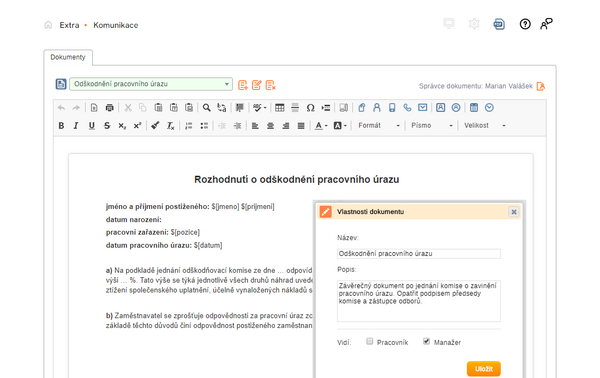The height and width of the screenshot is (378, 600).
Task: Apply bold formatting
Action: point(61,125)
